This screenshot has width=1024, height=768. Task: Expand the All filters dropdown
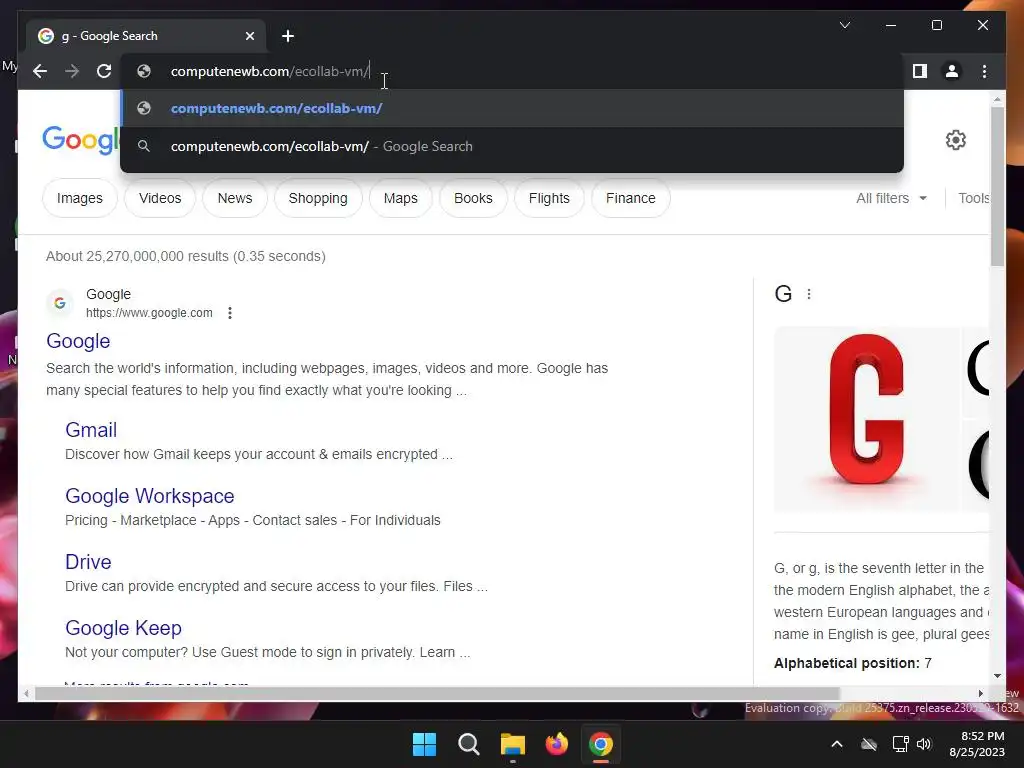(891, 198)
